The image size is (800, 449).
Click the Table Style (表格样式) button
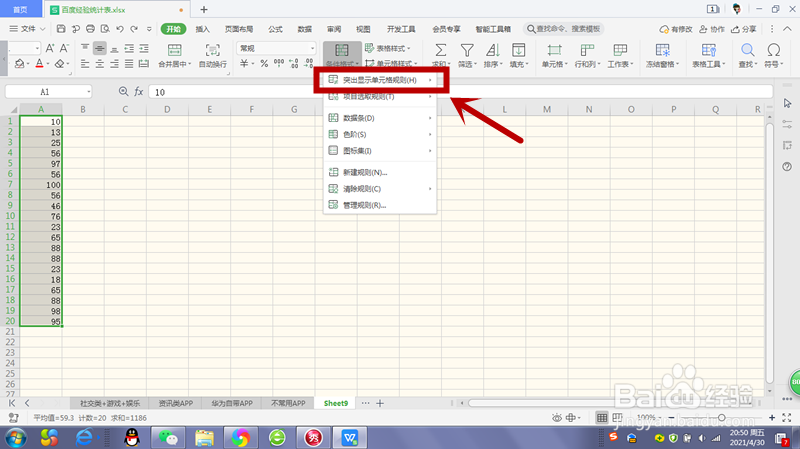coord(388,48)
